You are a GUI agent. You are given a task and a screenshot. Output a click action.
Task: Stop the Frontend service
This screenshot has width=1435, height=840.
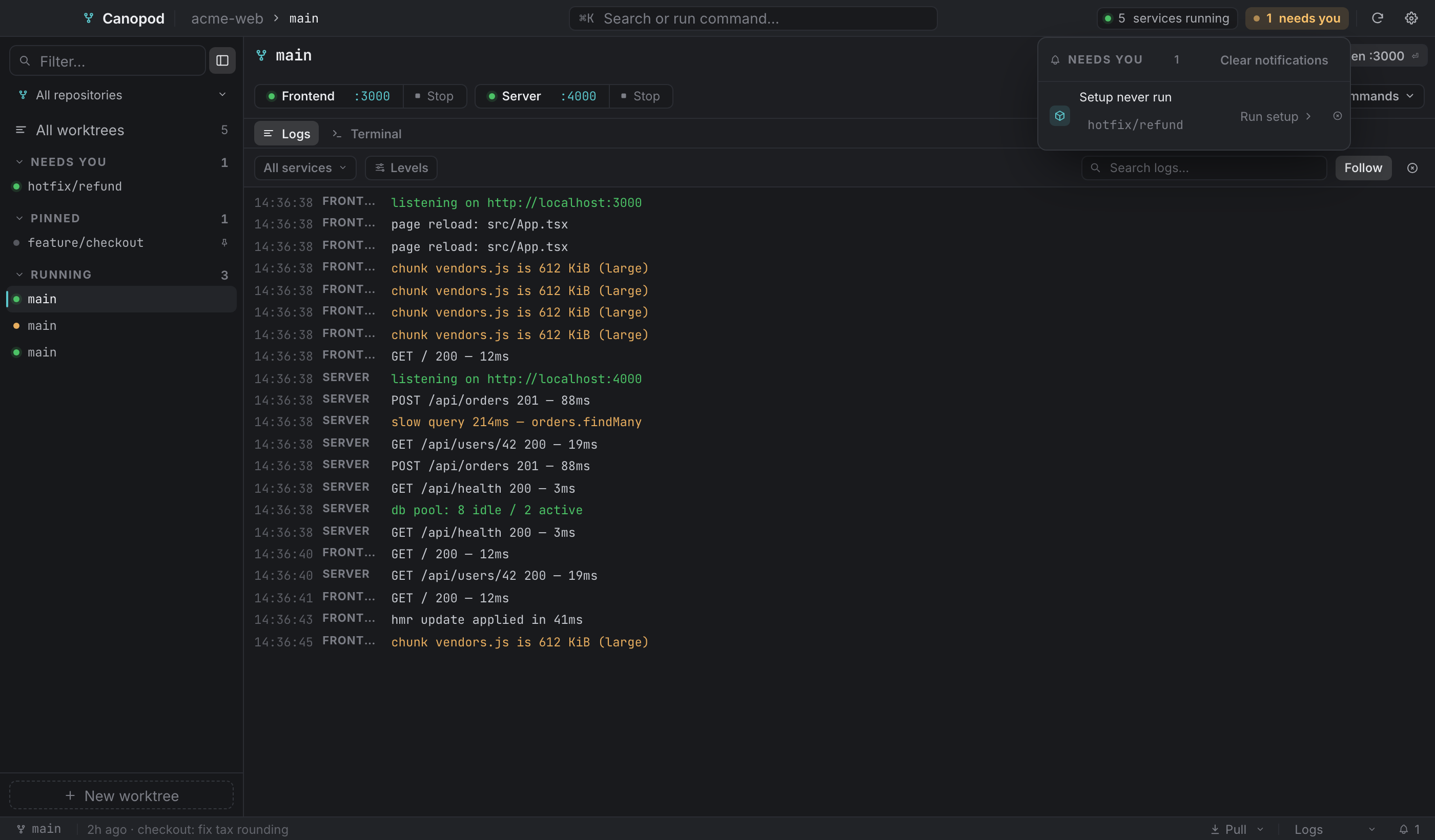(x=435, y=96)
